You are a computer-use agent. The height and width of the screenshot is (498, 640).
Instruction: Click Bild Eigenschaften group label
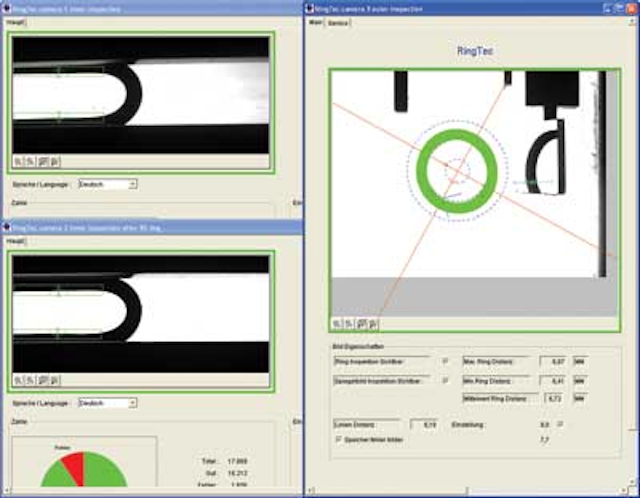(358, 346)
